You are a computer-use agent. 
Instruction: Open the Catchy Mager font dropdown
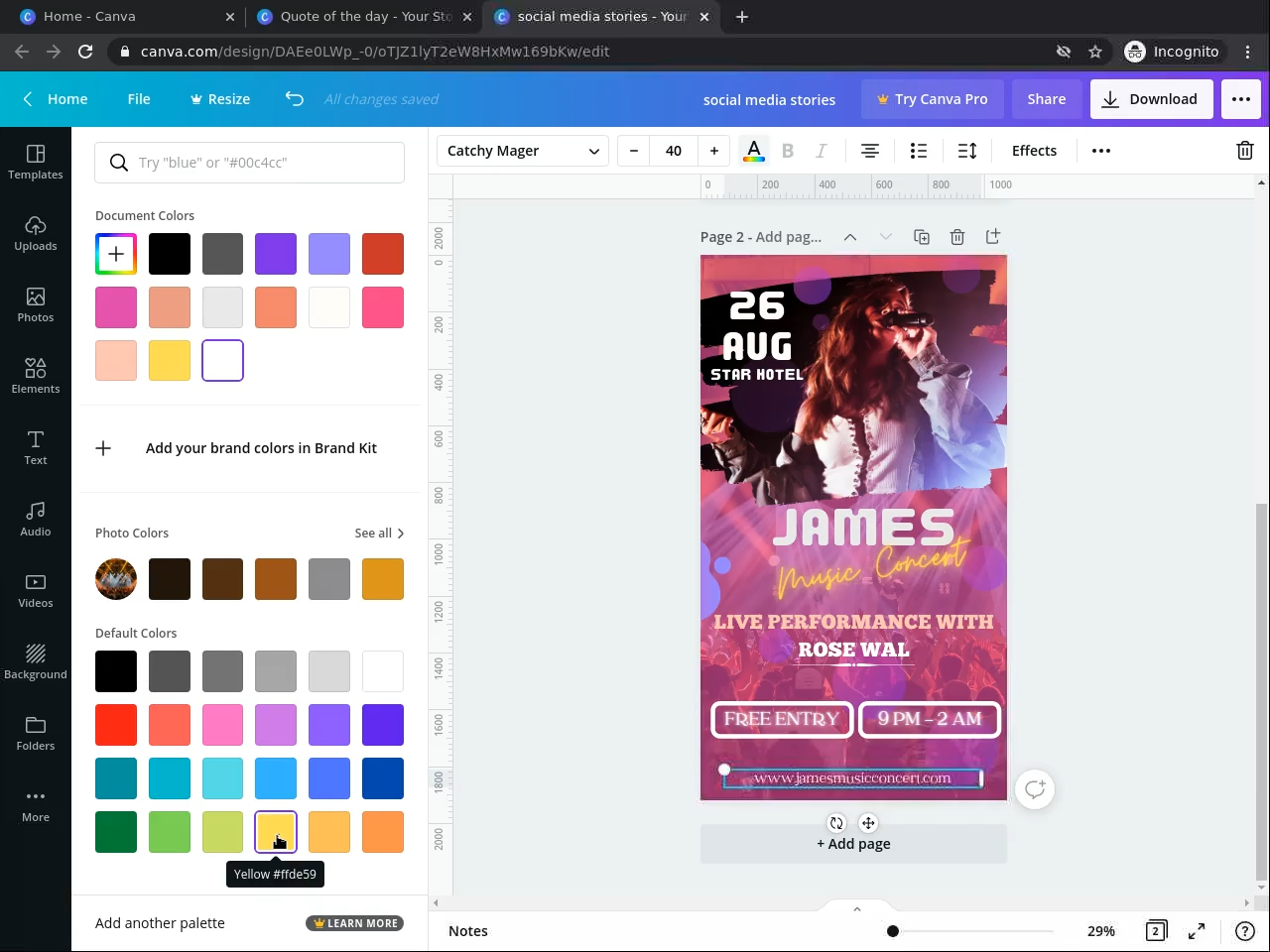[x=523, y=151]
